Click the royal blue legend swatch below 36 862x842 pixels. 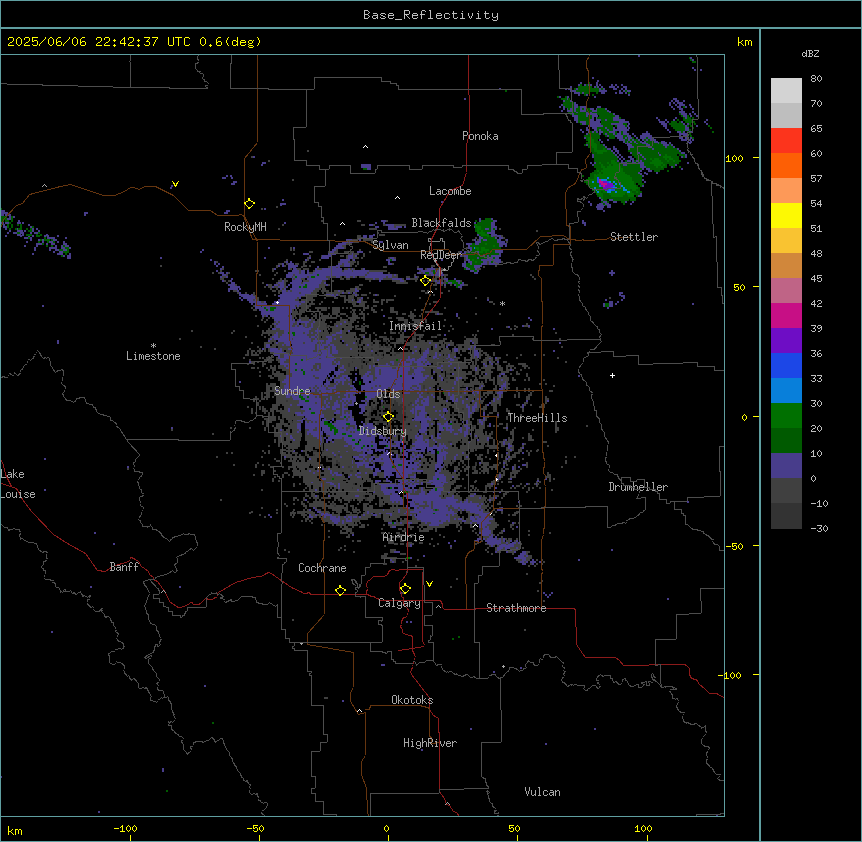[x=786, y=365]
